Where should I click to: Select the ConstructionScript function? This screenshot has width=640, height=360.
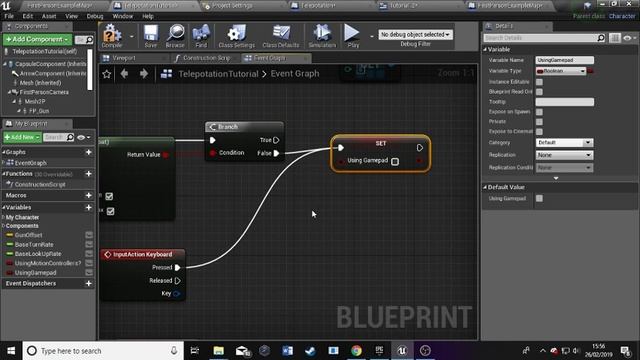coord(40,184)
